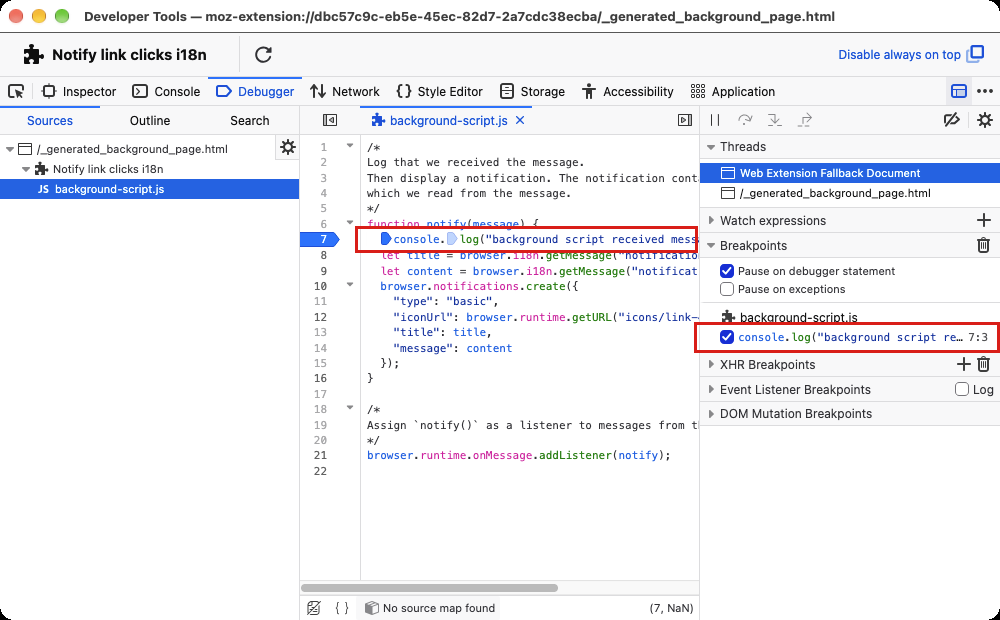Switch to the Debugger tab
This screenshot has width=1000, height=620.
[x=255, y=91]
